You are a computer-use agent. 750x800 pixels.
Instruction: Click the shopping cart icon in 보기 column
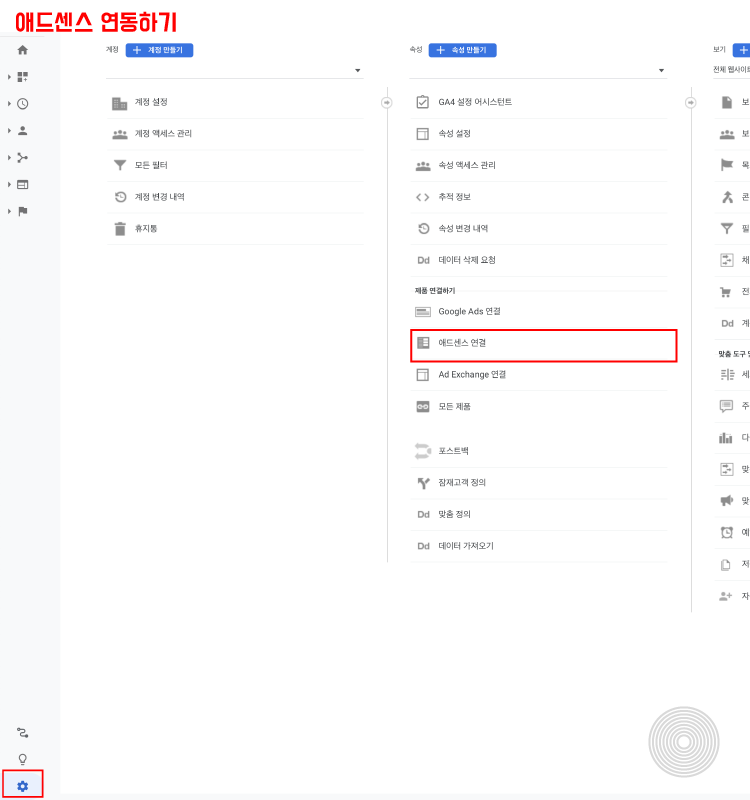[726, 292]
